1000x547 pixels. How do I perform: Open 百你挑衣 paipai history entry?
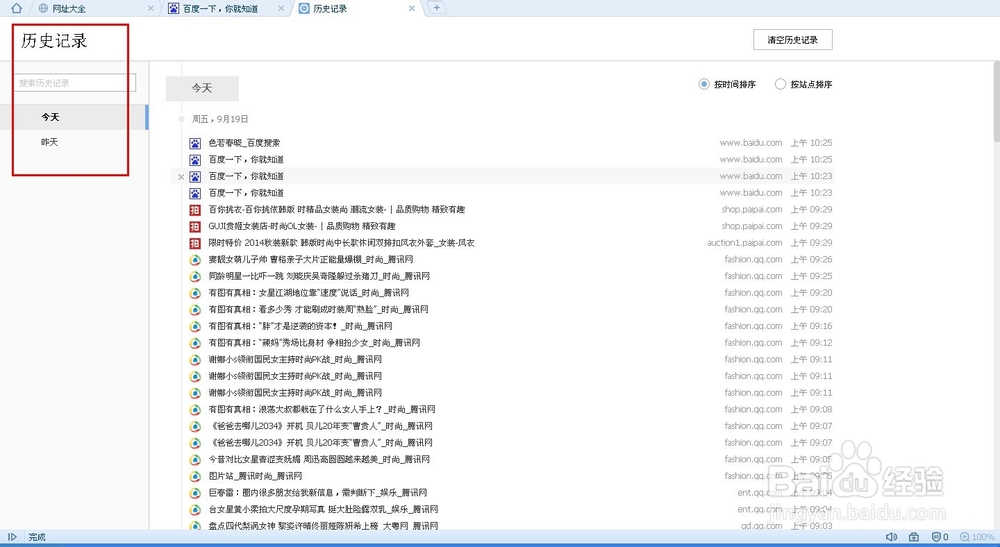pos(337,210)
